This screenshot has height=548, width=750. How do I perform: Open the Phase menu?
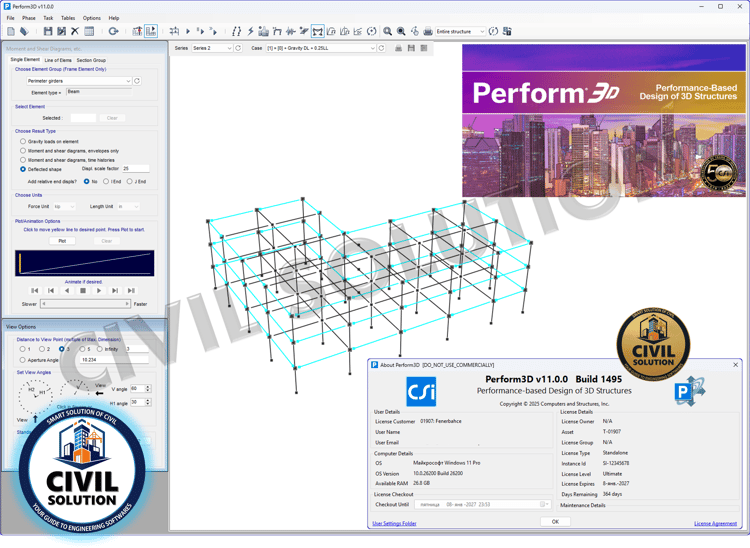click(29, 18)
